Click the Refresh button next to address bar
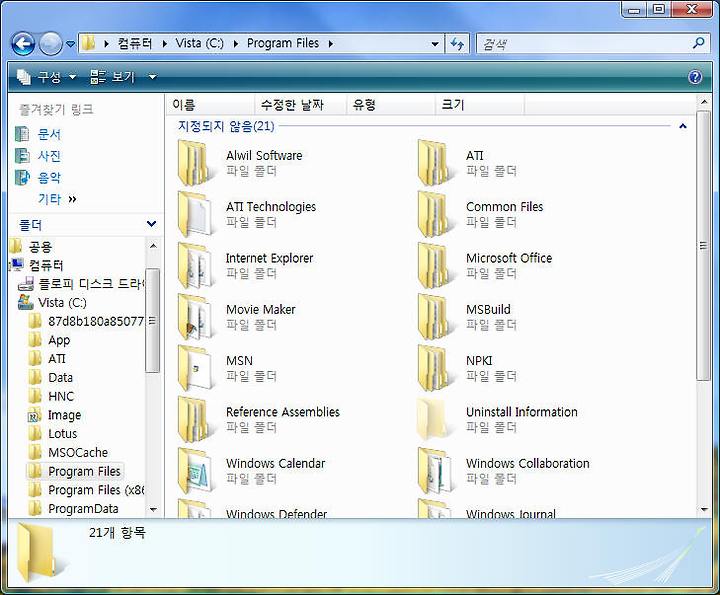 coord(457,44)
